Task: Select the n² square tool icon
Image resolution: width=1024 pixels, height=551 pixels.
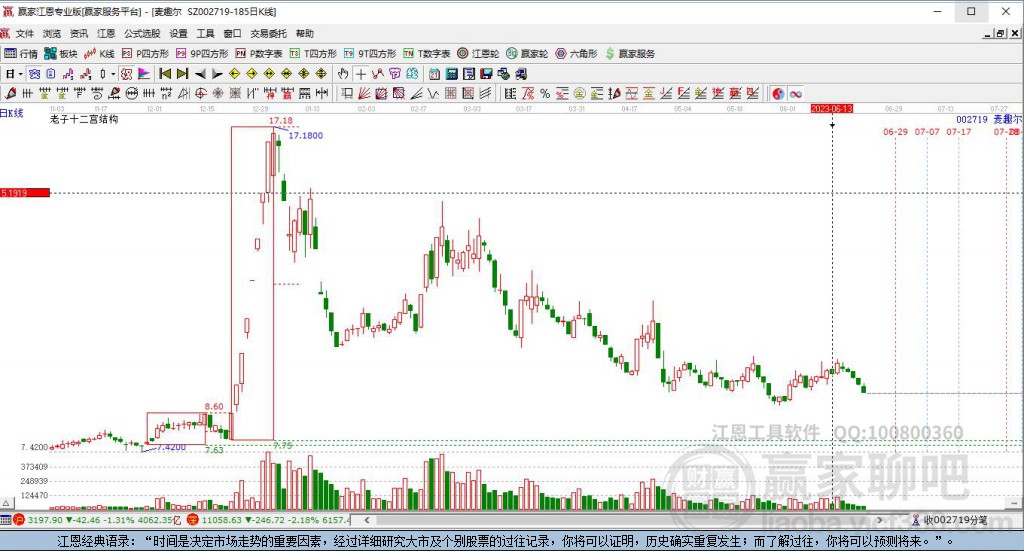Action: coord(166,94)
